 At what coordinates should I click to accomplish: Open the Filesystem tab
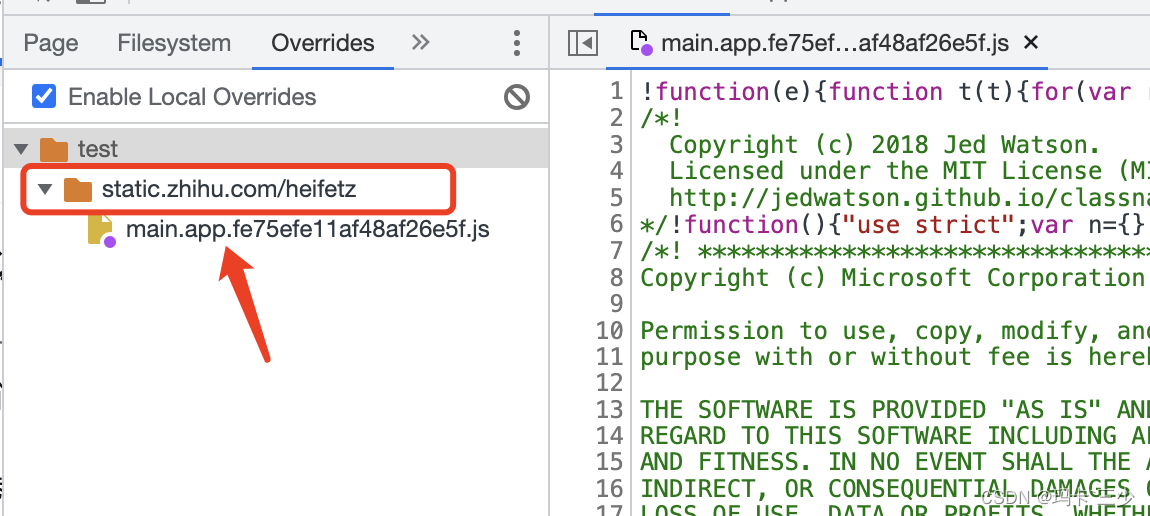pos(174,43)
